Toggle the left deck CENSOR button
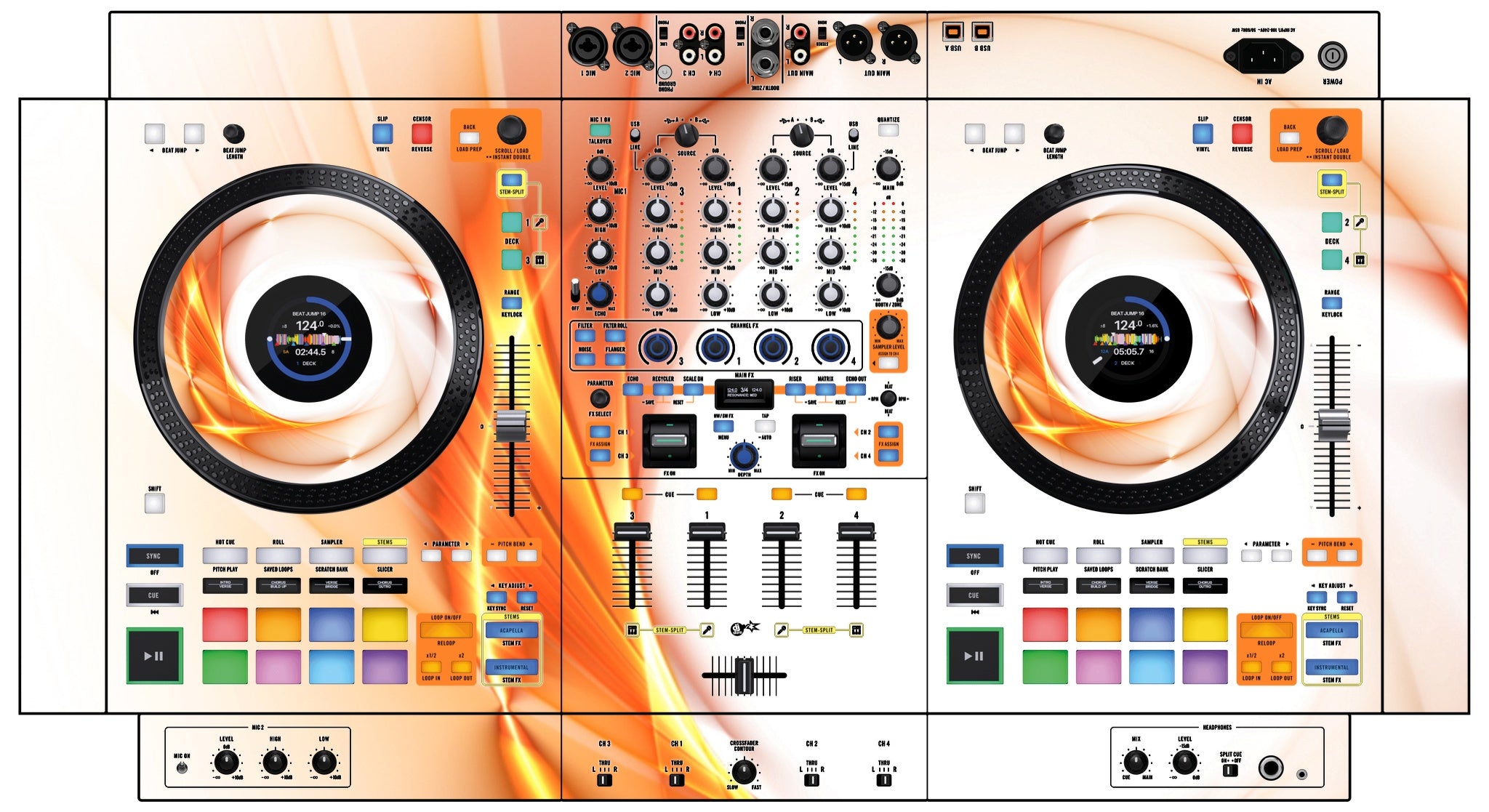Image resolution: width=1489 pixels, height=812 pixels. (422, 134)
